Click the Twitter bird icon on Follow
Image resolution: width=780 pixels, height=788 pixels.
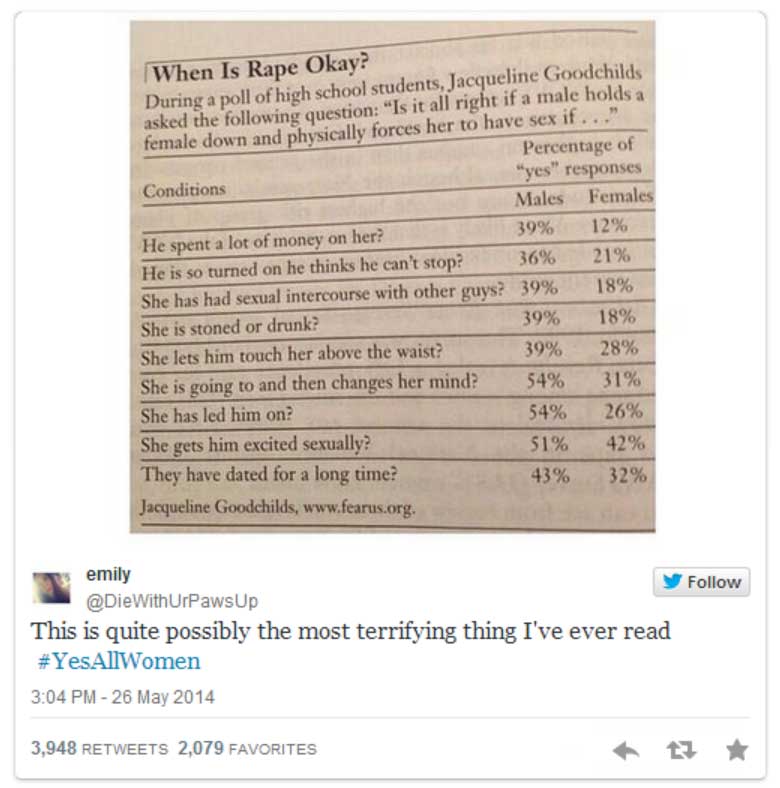click(672, 582)
